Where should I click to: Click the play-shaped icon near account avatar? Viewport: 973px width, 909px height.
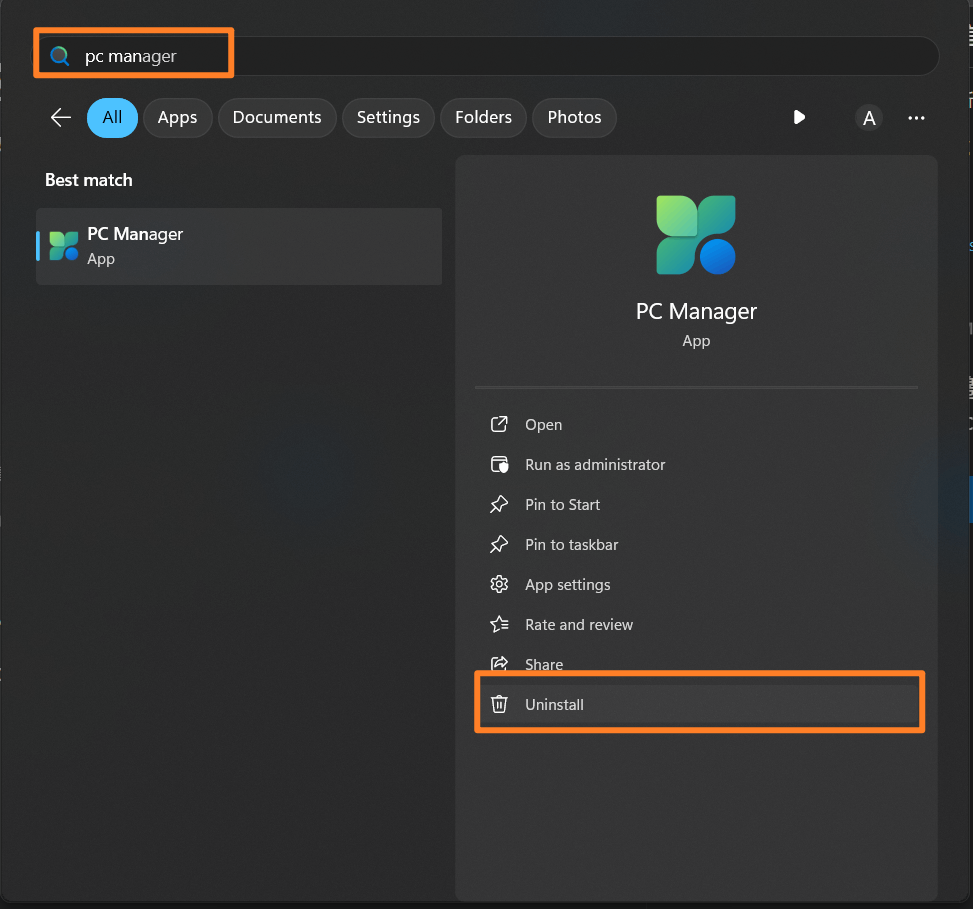[799, 117]
